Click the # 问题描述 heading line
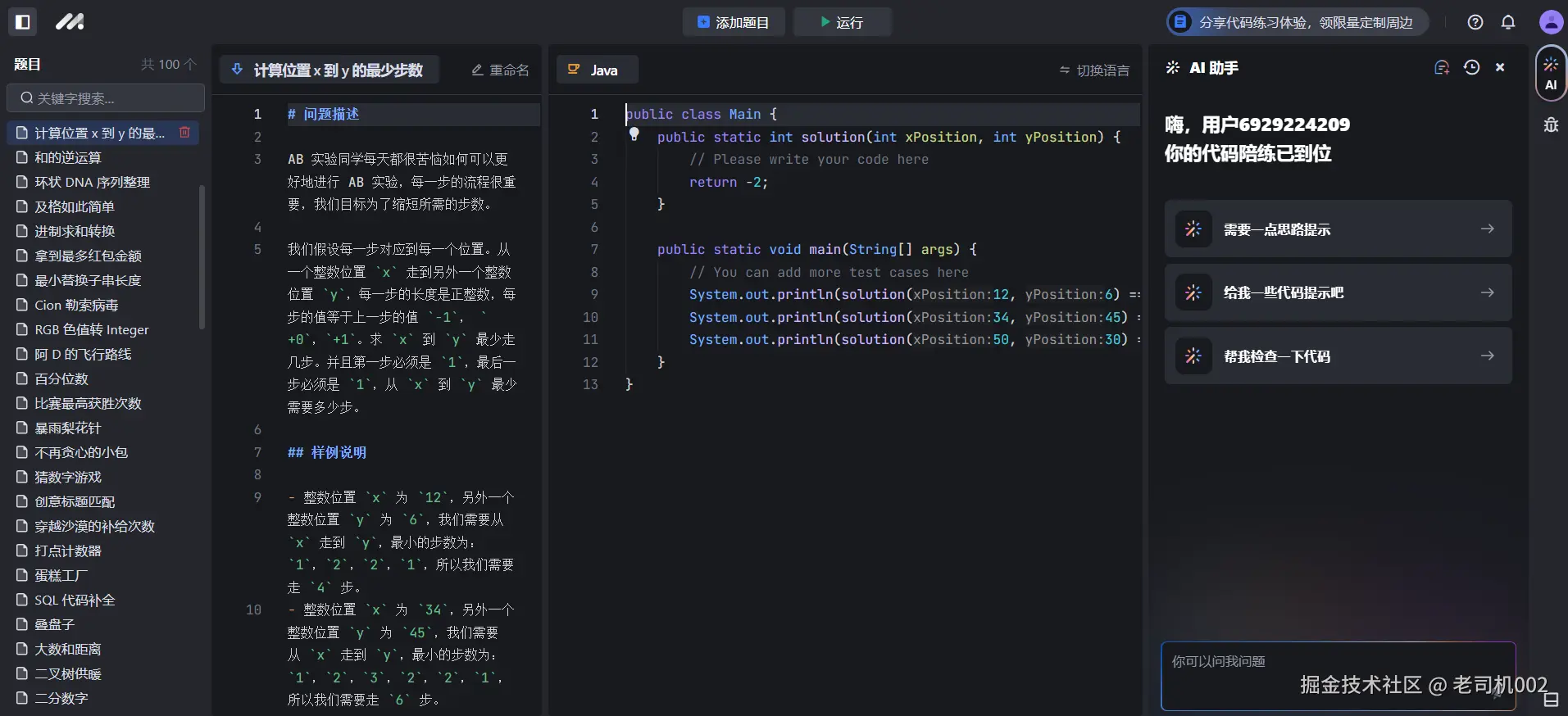1568x716 pixels. click(x=323, y=114)
